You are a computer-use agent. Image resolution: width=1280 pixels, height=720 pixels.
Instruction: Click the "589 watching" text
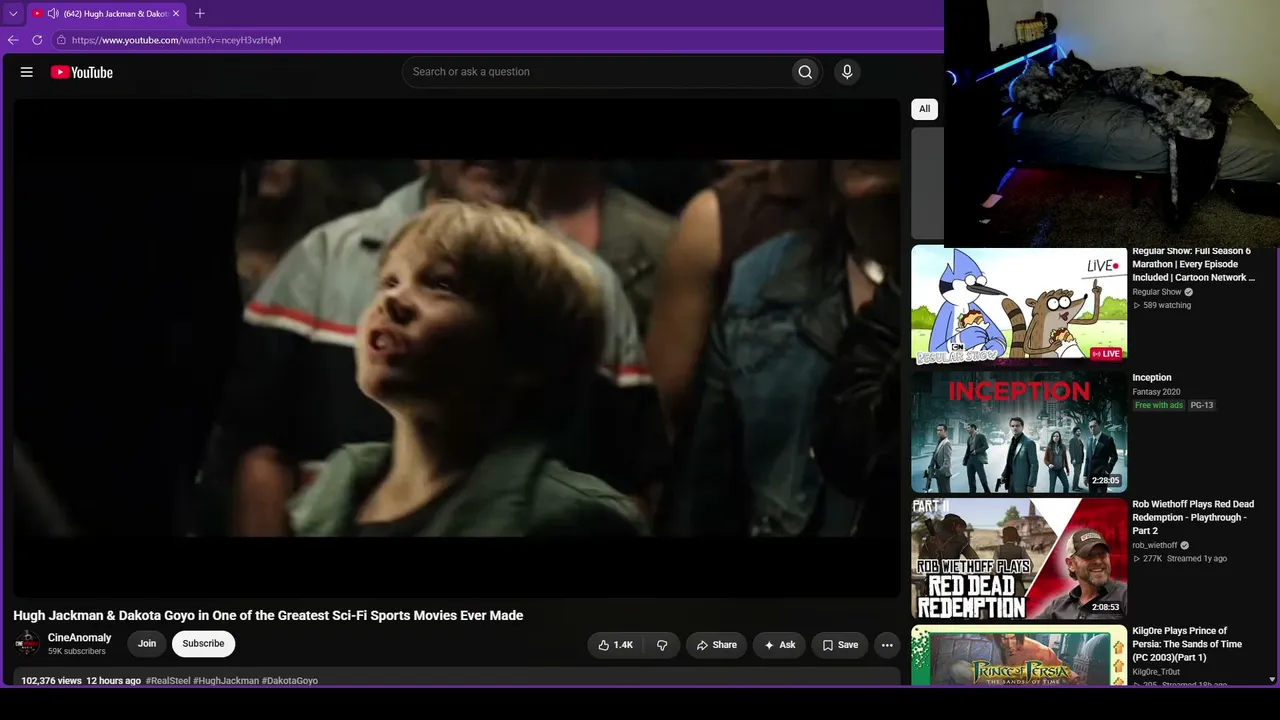click(x=1167, y=305)
